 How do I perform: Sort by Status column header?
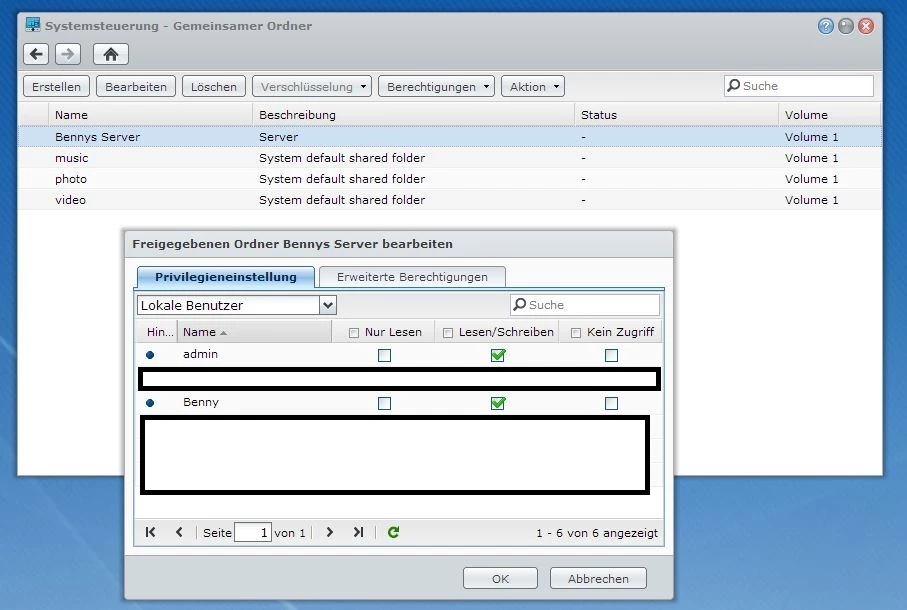pyautogui.click(x=676, y=114)
